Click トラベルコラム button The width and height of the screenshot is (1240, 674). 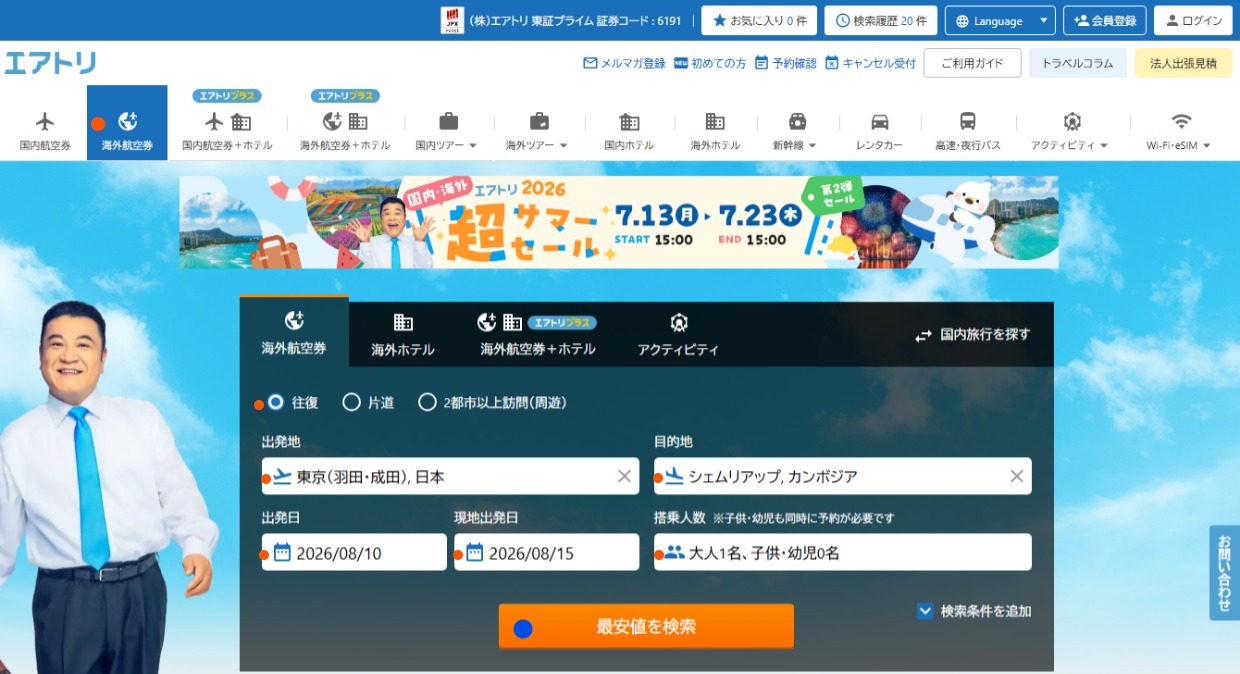pyautogui.click(x=1077, y=63)
